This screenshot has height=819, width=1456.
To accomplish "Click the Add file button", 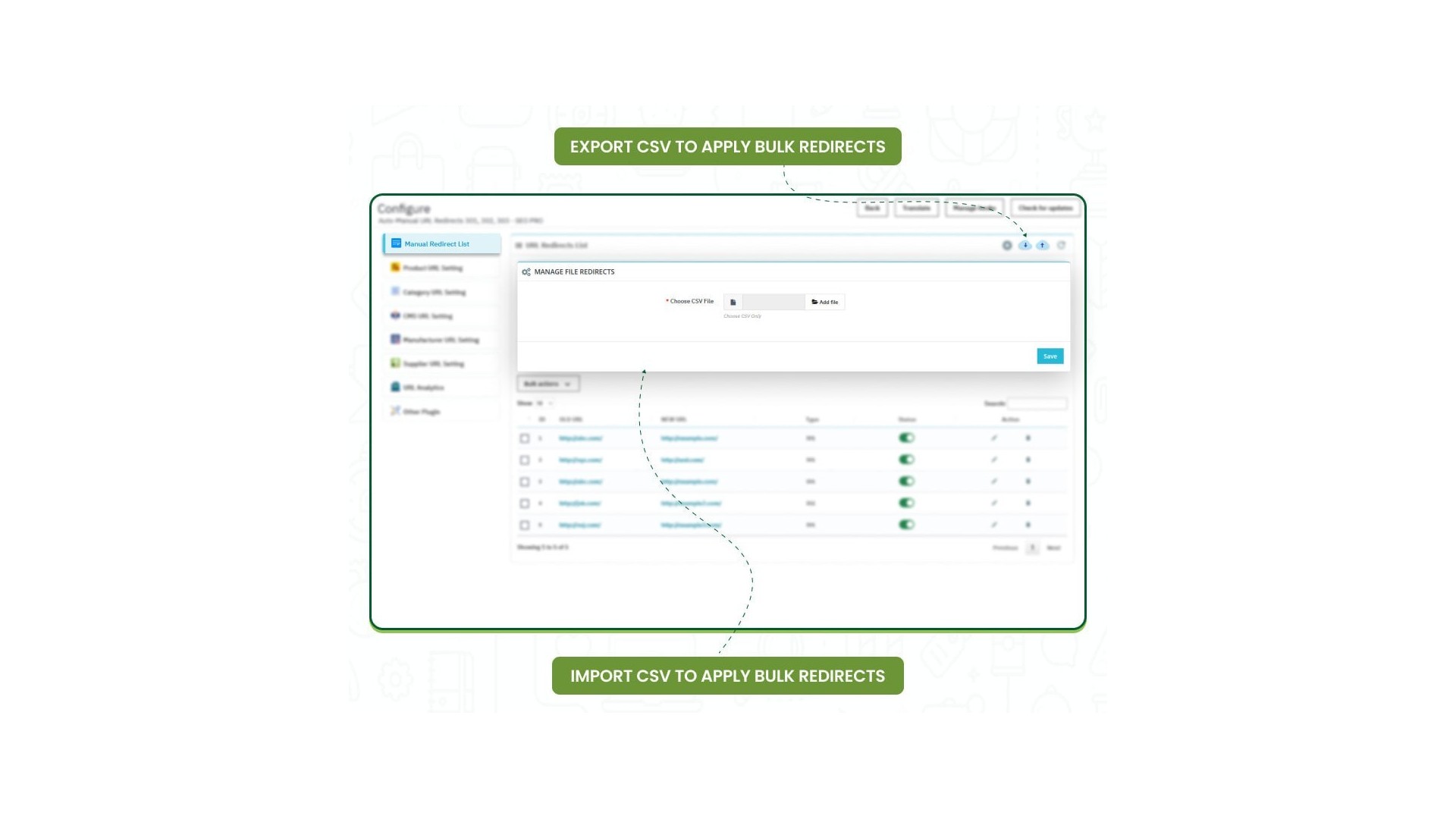I will [x=824, y=302].
